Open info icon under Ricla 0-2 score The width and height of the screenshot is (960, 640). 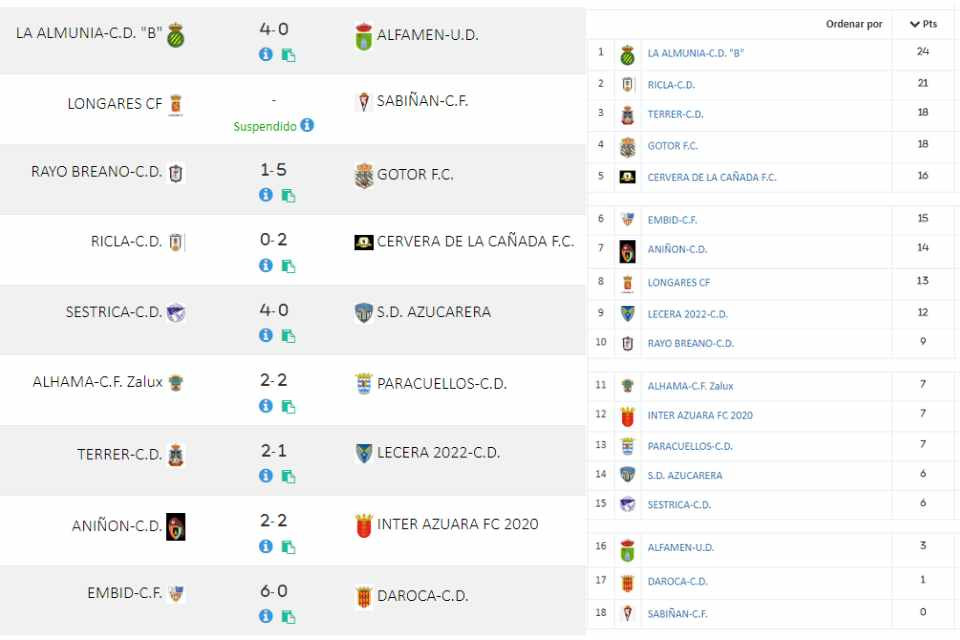pos(266,265)
